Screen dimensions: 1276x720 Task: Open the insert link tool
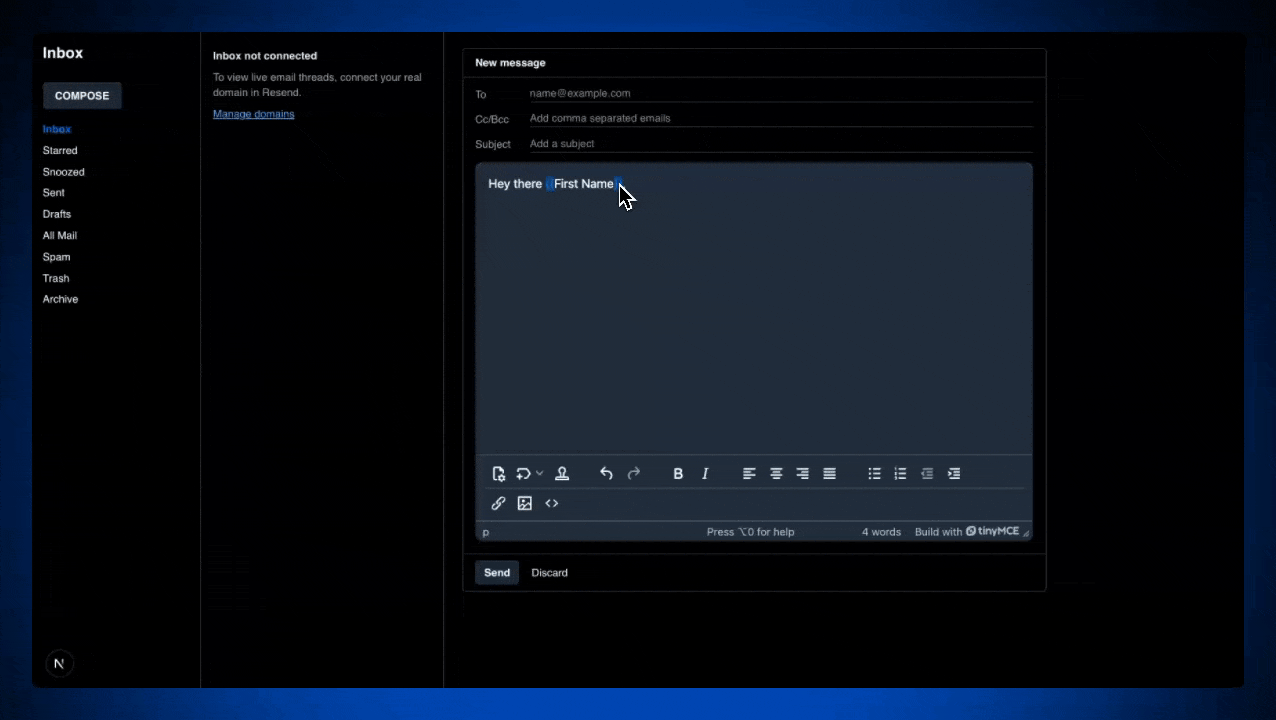coord(498,503)
